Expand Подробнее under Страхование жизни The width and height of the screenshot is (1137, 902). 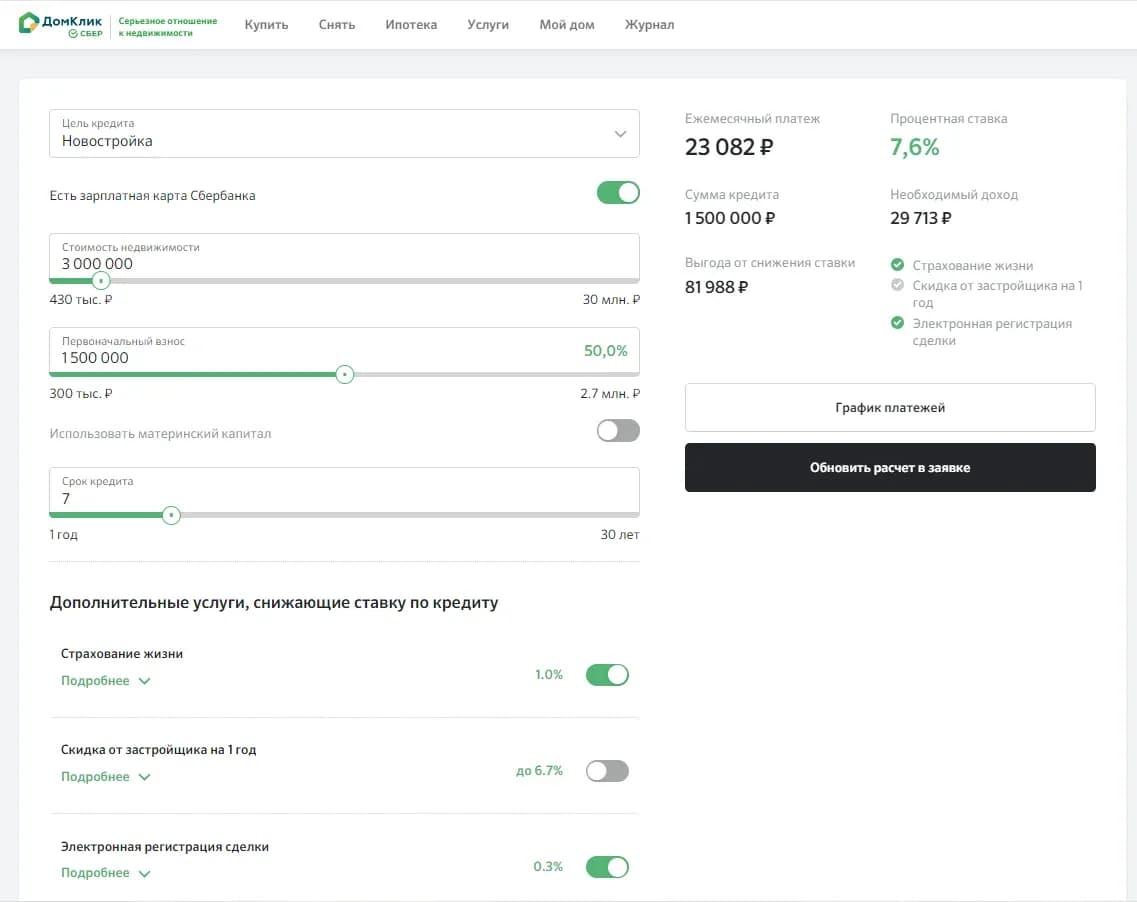105,681
